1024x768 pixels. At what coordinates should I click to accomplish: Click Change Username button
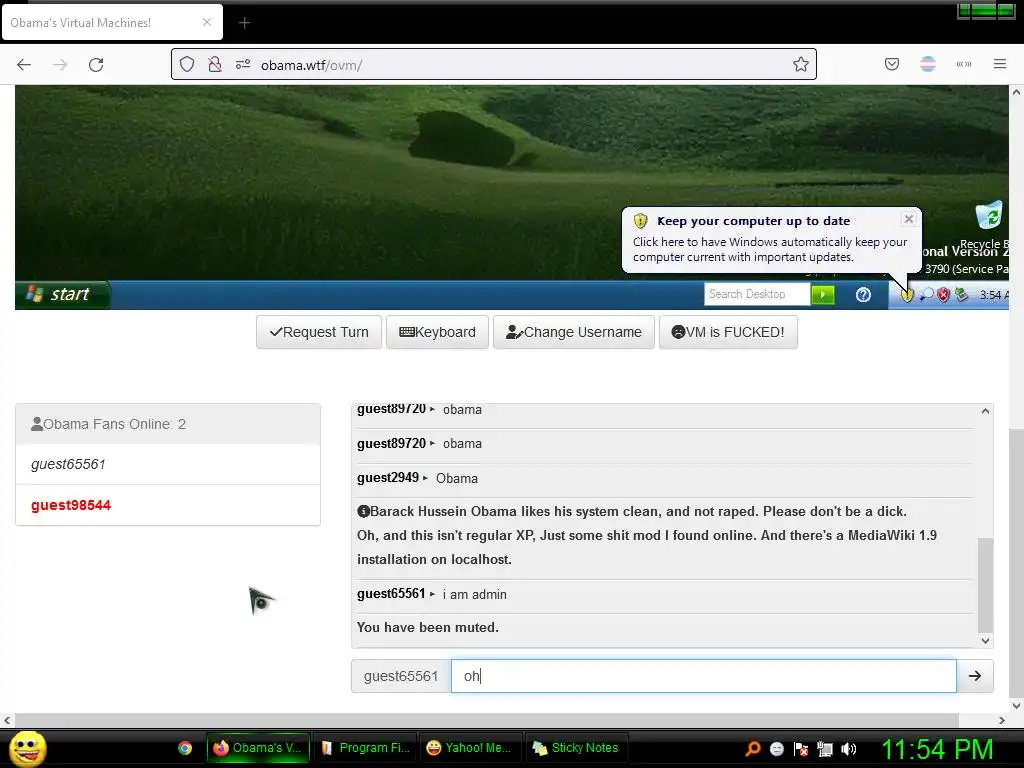pyautogui.click(x=573, y=332)
